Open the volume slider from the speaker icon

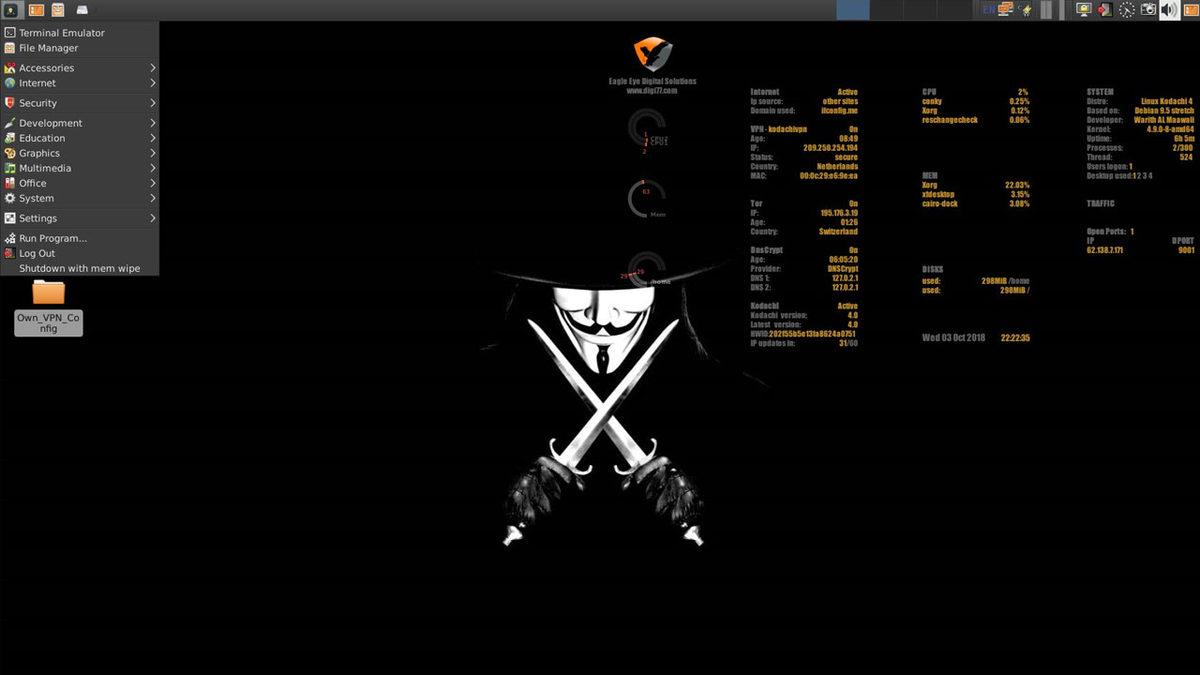point(1168,9)
